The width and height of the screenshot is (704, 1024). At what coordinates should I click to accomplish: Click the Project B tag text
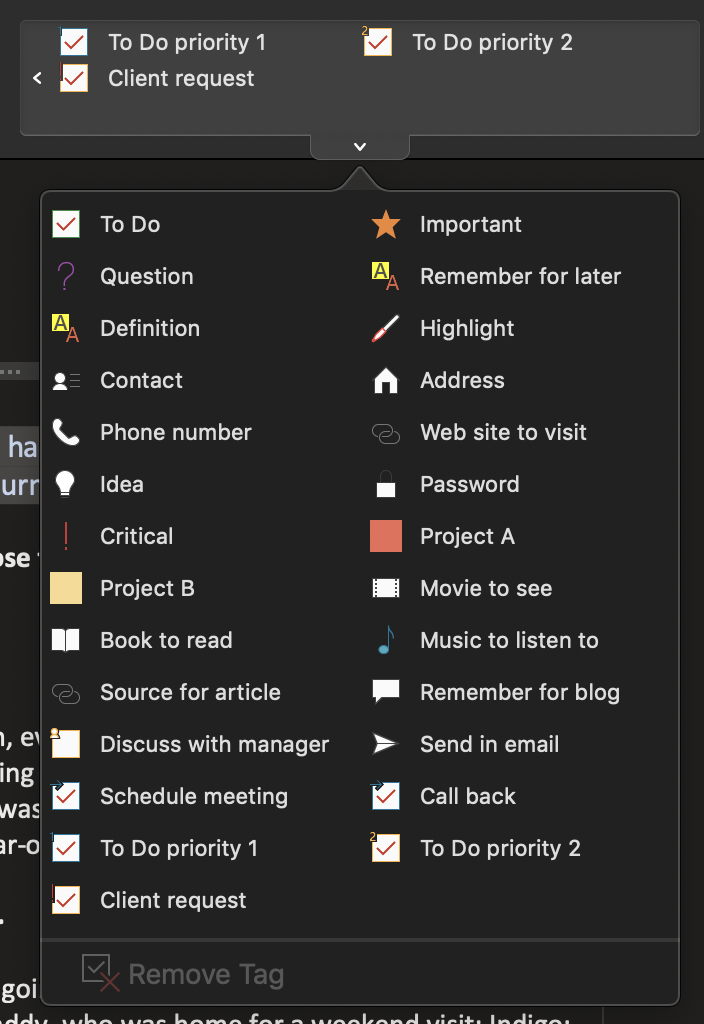(x=148, y=588)
